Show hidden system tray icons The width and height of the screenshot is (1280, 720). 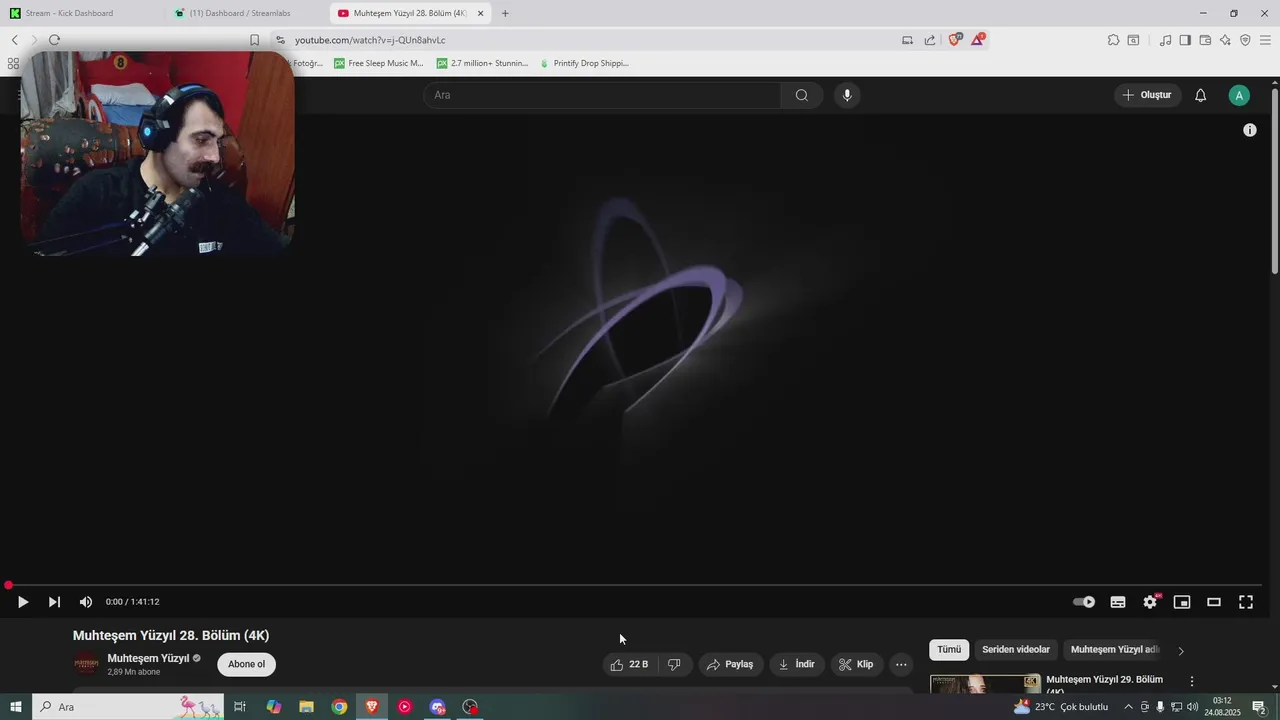coord(1128,707)
